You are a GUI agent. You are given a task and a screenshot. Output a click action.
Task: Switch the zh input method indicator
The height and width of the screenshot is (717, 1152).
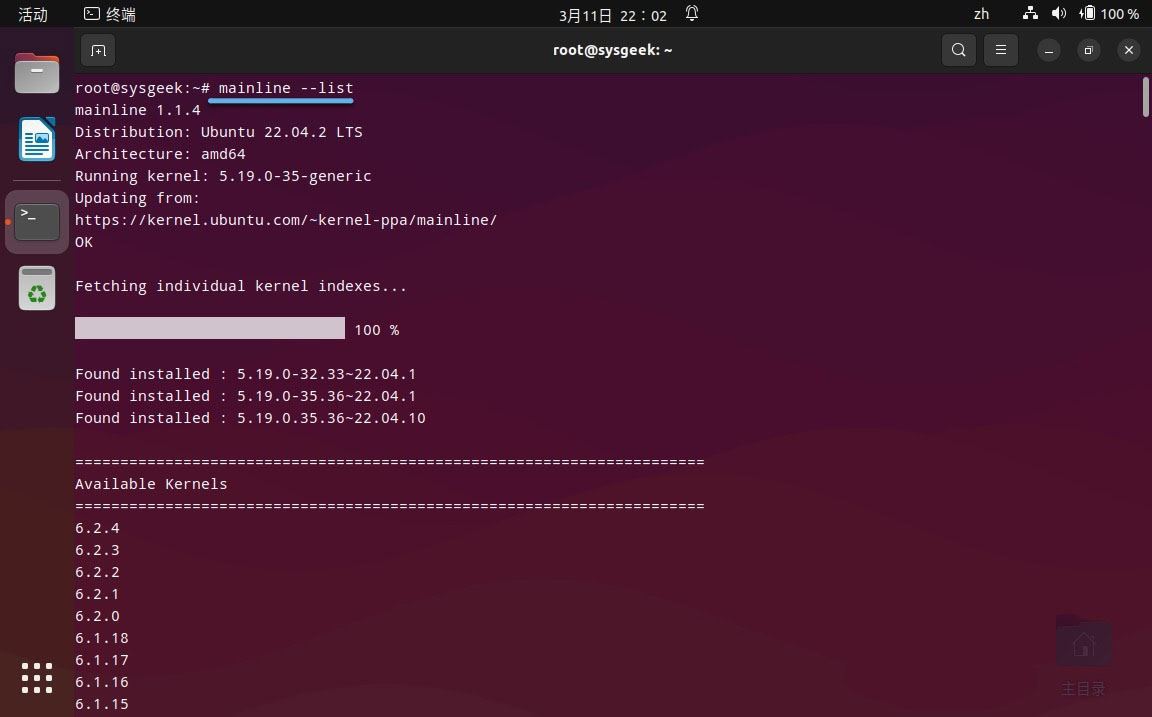[981, 14]
